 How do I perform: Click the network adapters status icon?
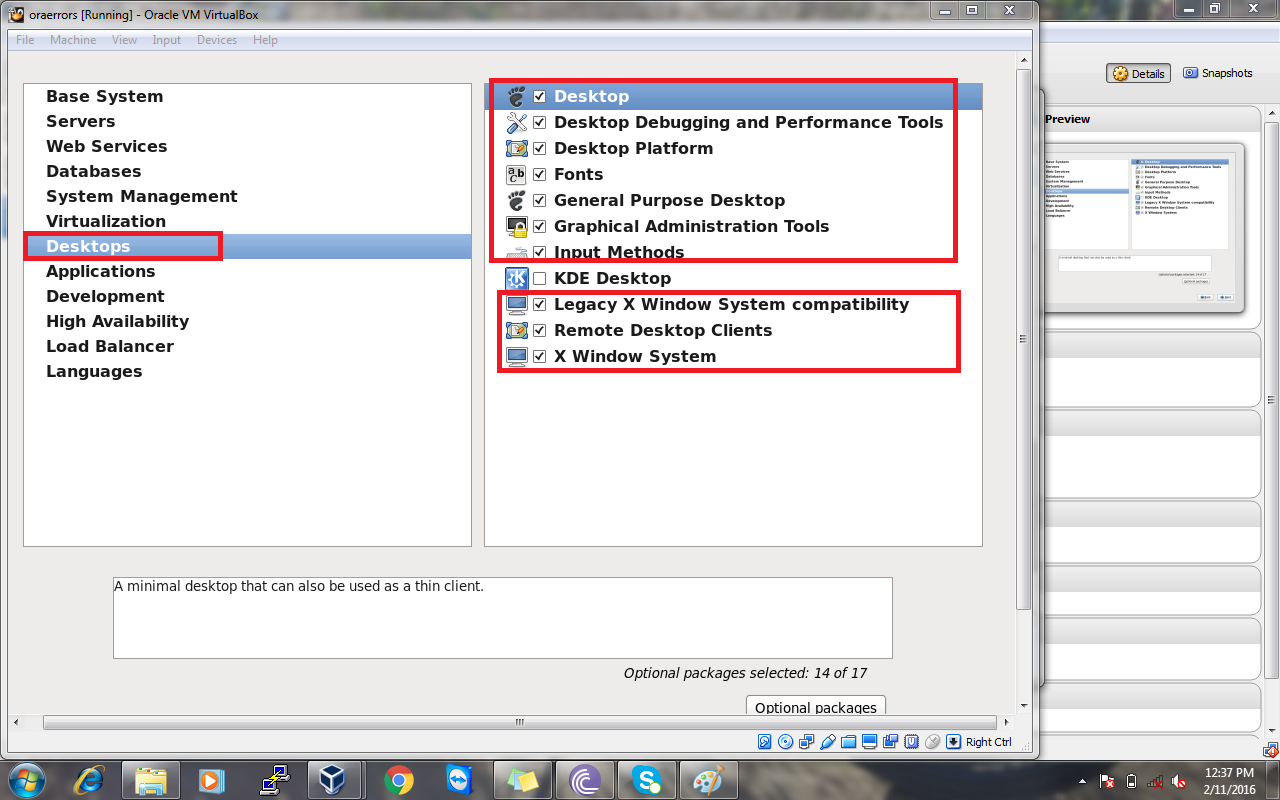pyautogui.click(x=807, y=742)
